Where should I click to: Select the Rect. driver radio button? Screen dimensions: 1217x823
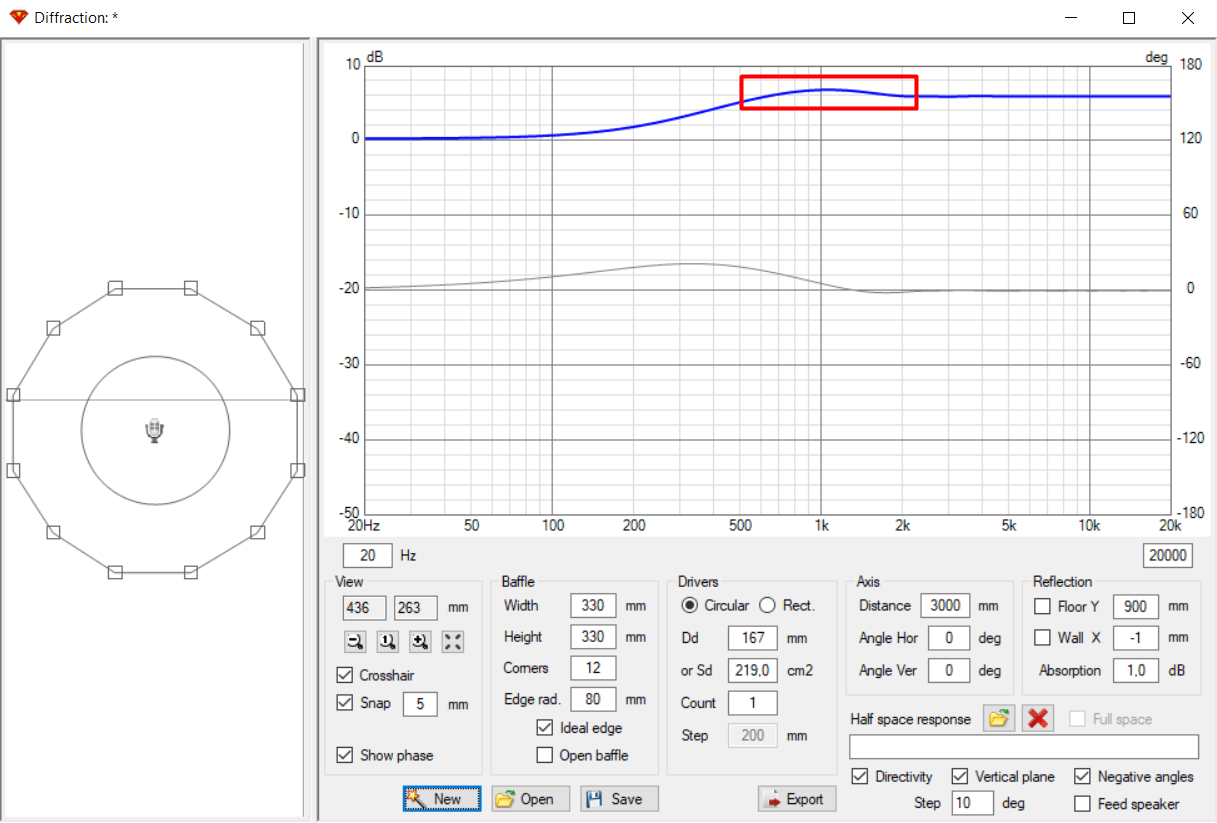click(767, 605)
